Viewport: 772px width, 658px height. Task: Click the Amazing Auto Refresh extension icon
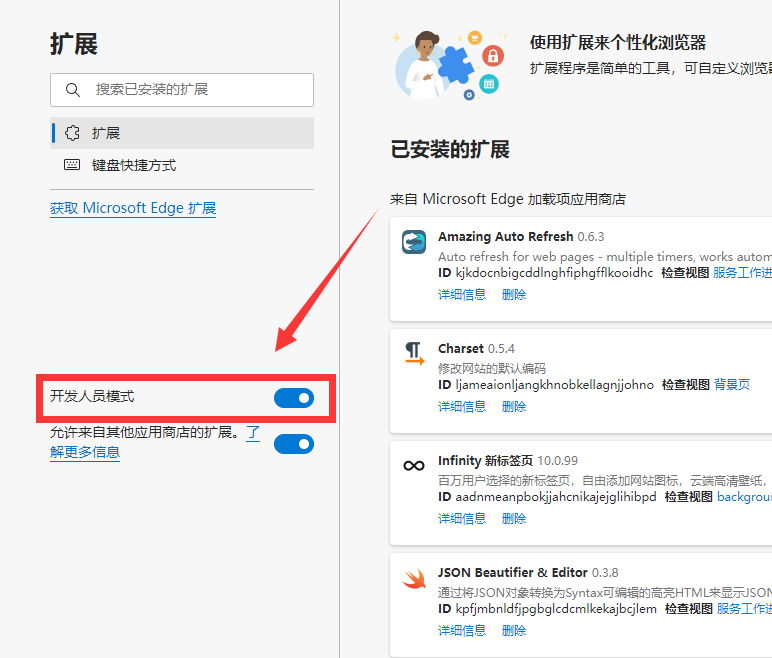click(414, 242)
